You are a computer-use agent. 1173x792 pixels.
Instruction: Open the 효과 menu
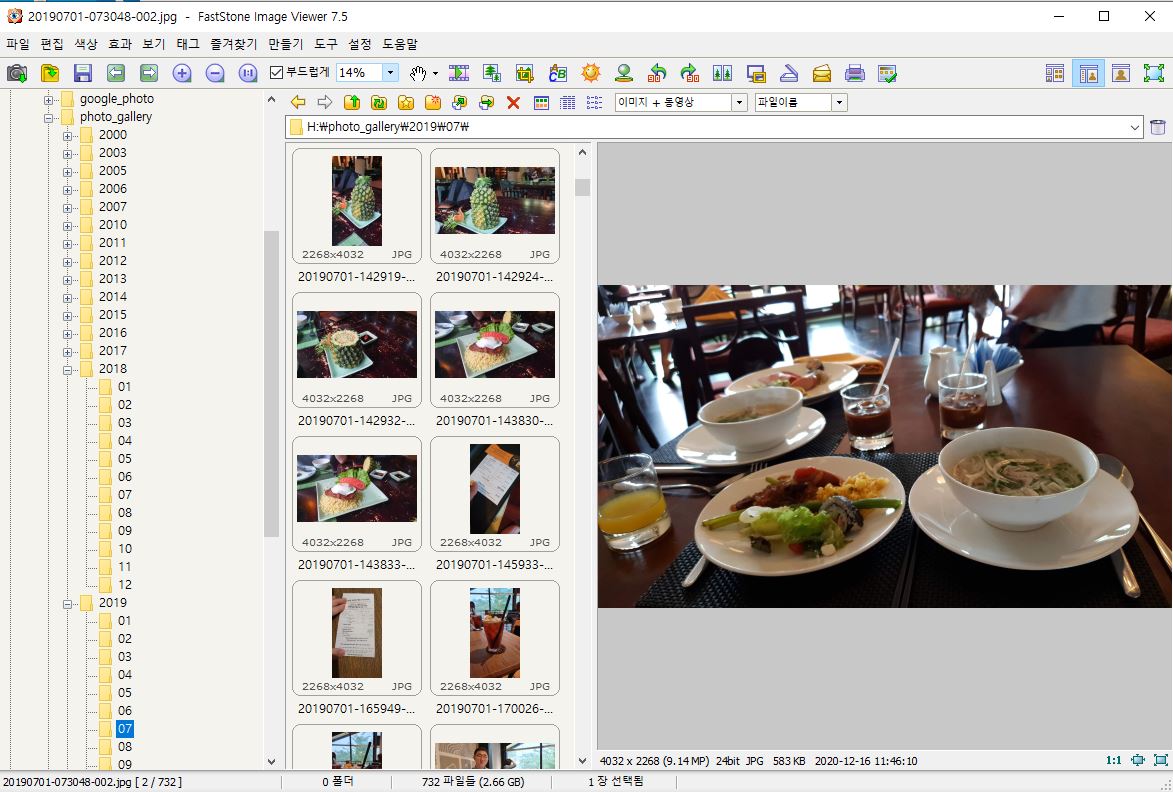pyautogui.click(x=120, y=44)
